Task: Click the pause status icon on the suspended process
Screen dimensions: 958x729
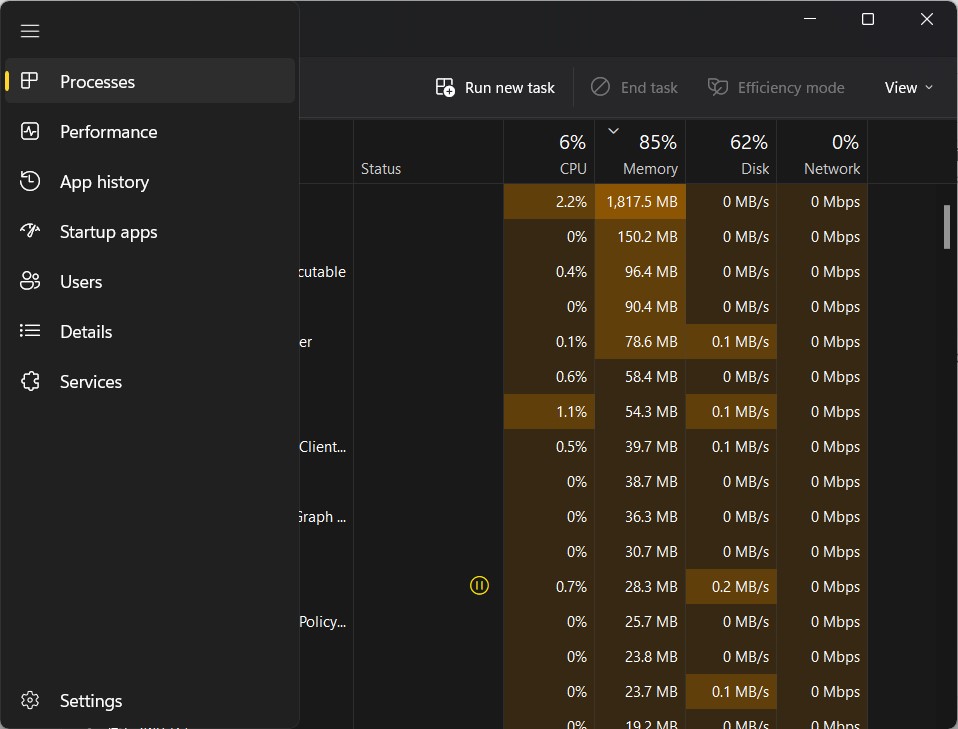Action: pos(479,585)
